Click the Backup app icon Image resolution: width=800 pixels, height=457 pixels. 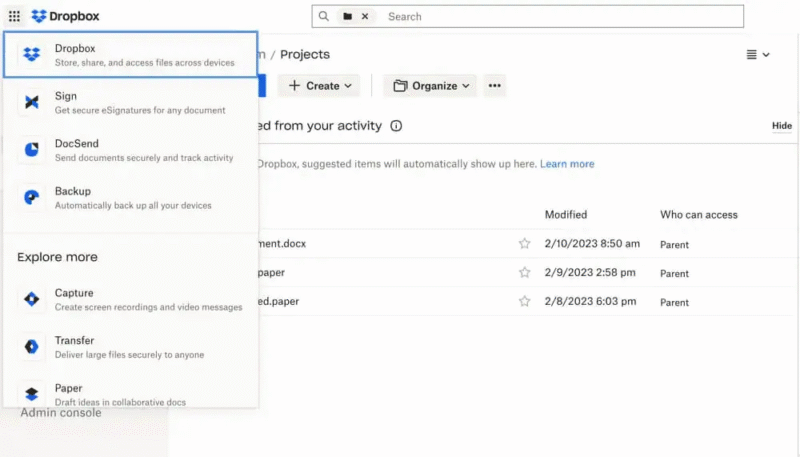(32, 197)
